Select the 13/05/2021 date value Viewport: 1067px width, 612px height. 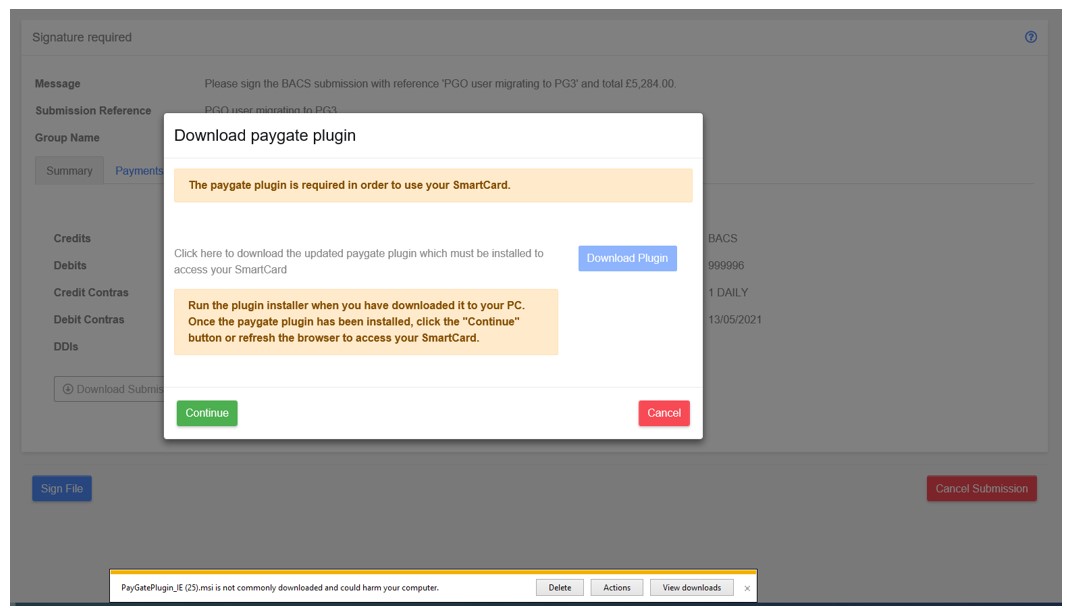click(734, 319)
